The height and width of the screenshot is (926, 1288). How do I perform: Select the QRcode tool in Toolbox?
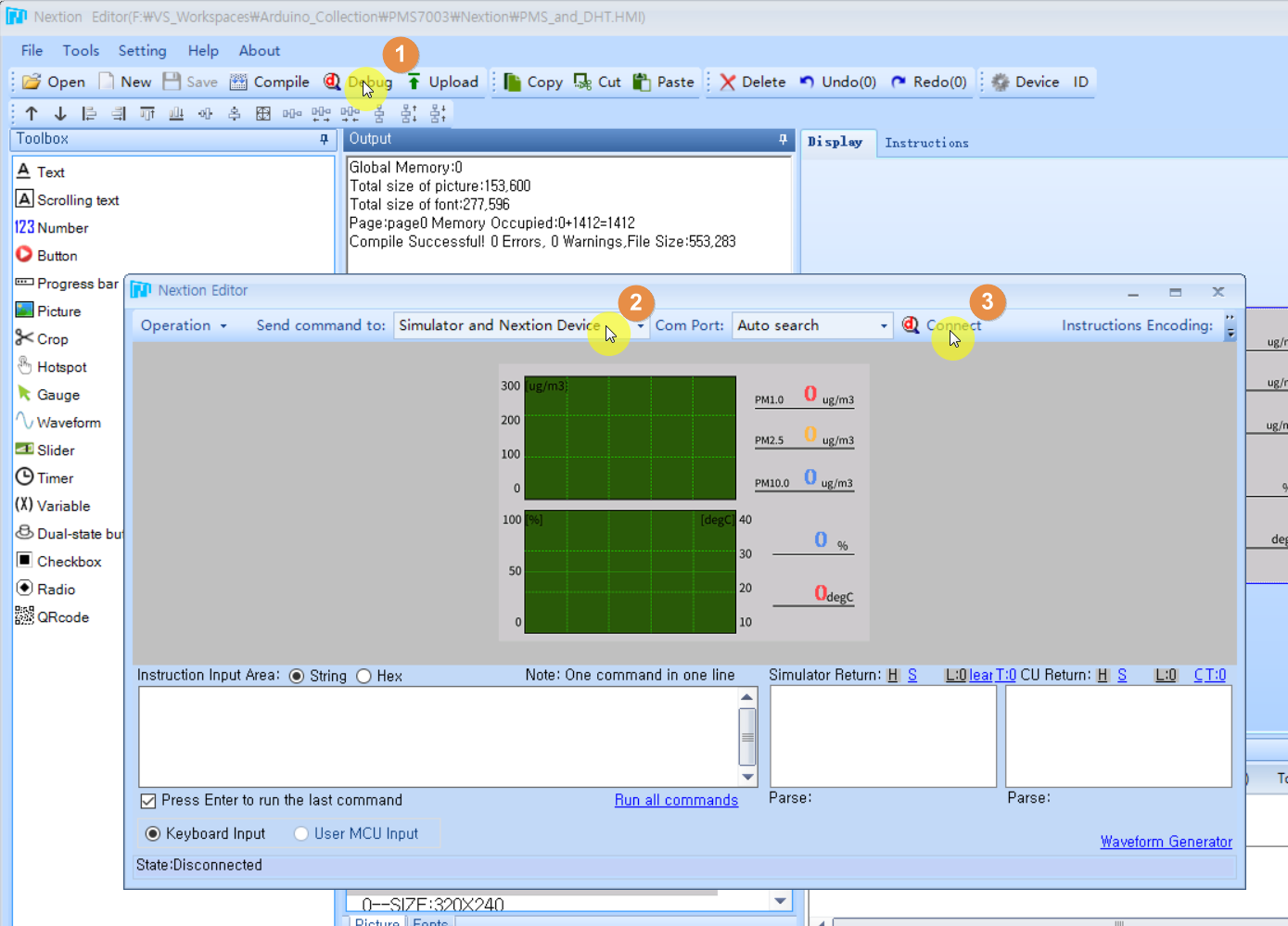click(x=53, y=617)
